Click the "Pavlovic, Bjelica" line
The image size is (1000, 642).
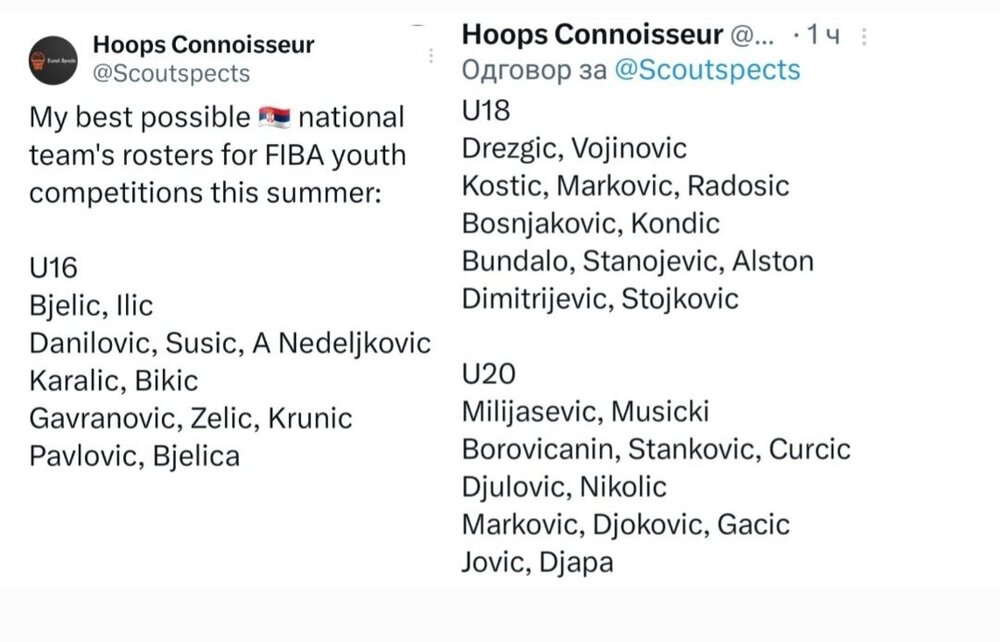[x=134, y=457]
